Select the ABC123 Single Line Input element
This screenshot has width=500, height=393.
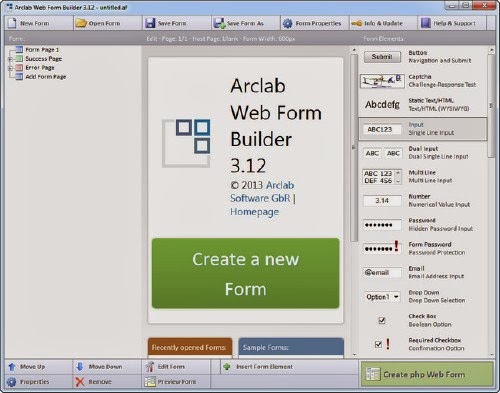(422, 129)
